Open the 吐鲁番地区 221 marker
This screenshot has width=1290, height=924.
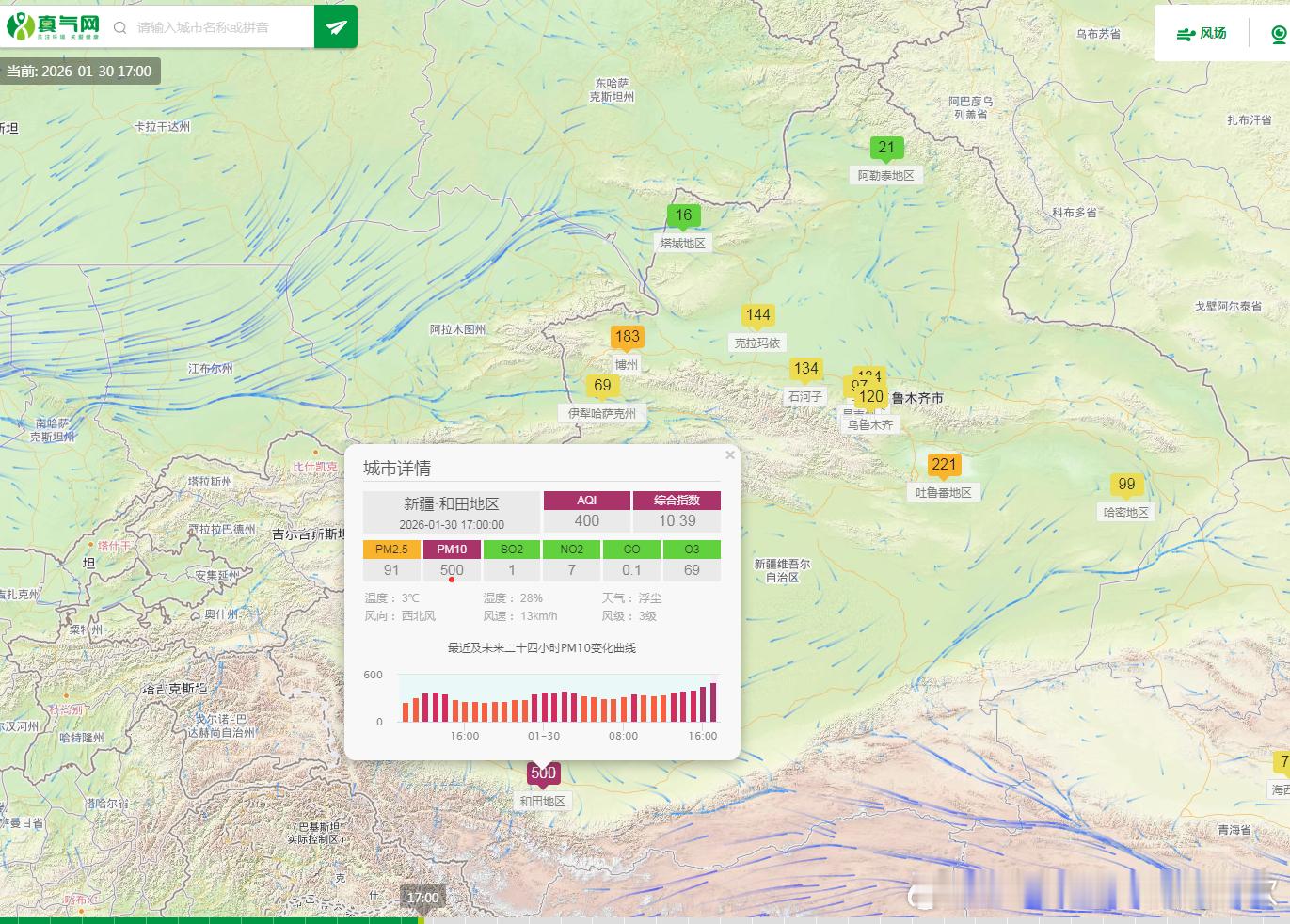pyautogui.click(x=944, y=465)
